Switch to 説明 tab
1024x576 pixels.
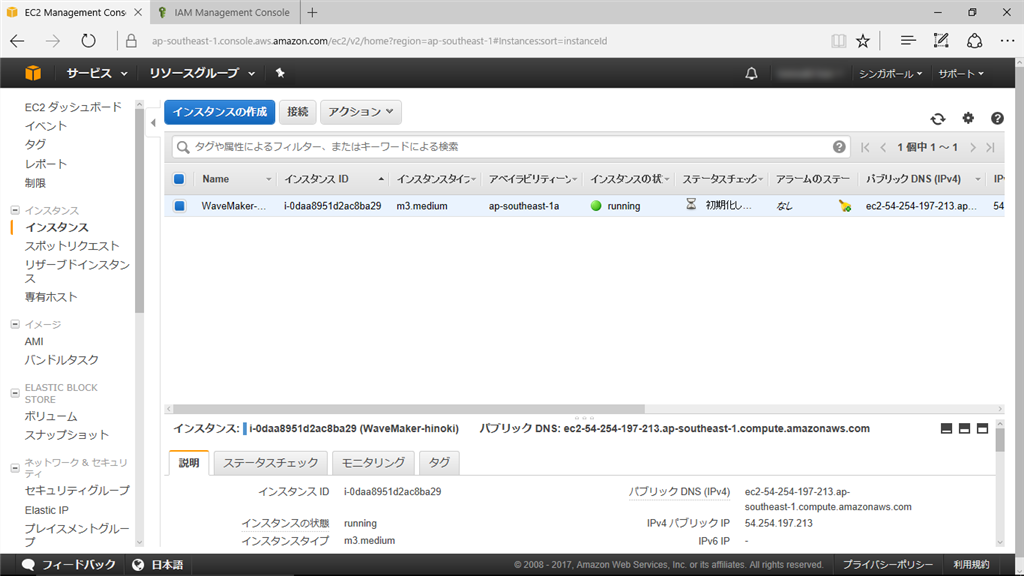click(x=189, y=462)
